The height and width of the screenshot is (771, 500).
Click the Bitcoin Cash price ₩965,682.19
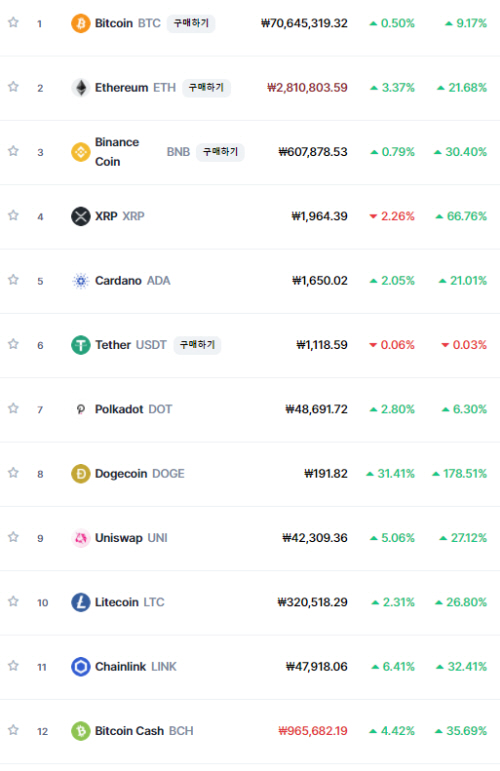pyautogui.click(x=313, y=731)
